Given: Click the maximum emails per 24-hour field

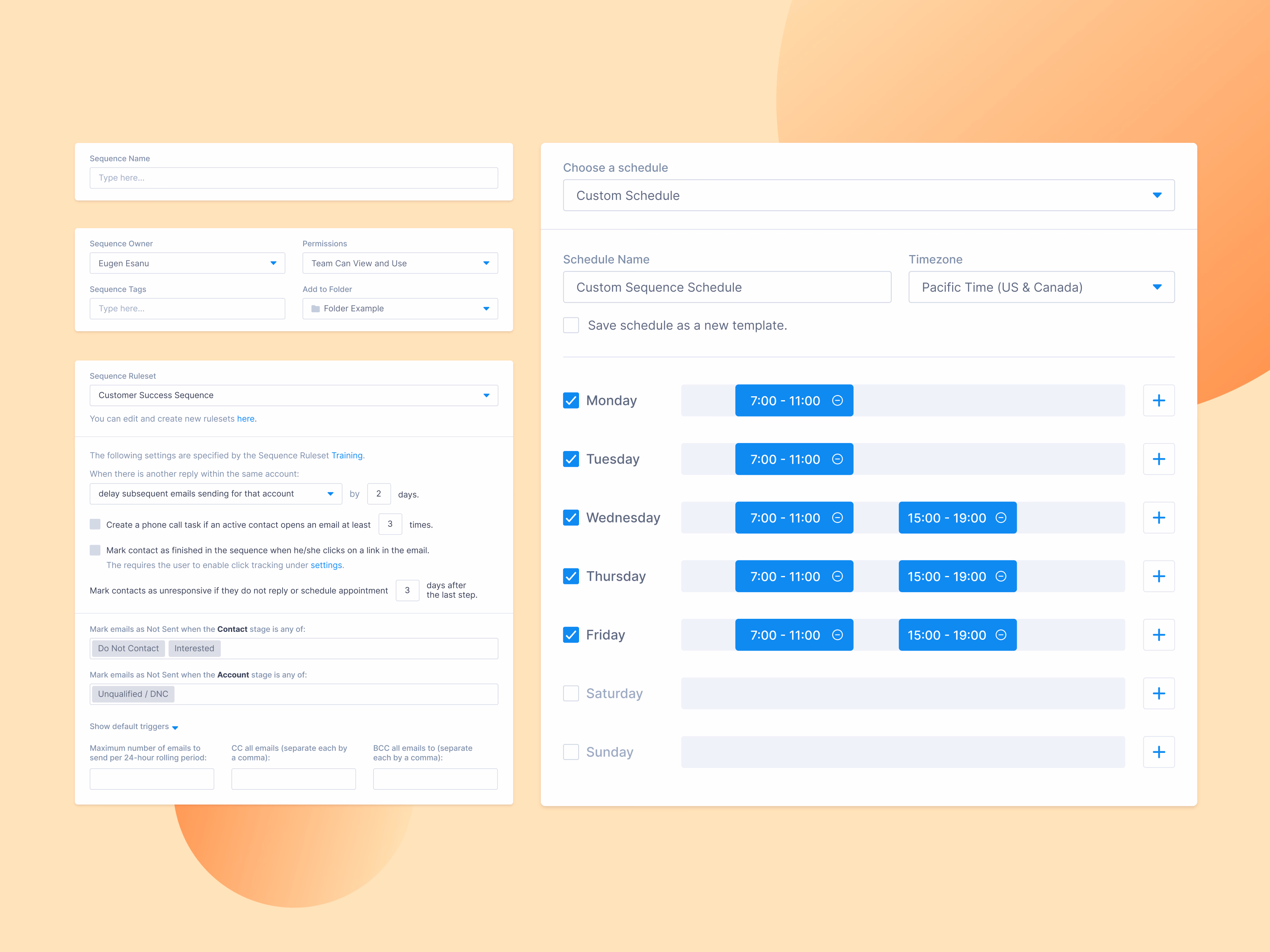Looking at the screenshot, I should pos(152,779).
